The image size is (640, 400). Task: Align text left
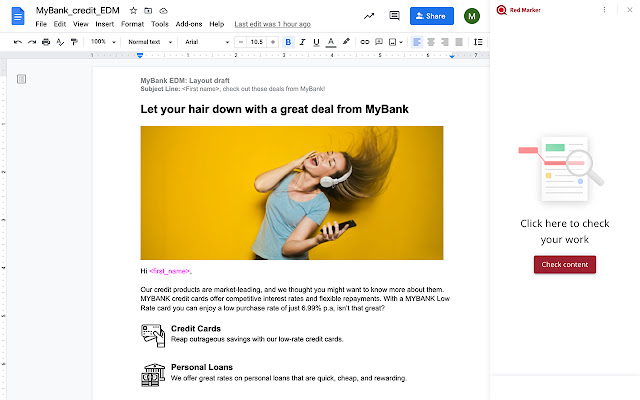[417, 42]
